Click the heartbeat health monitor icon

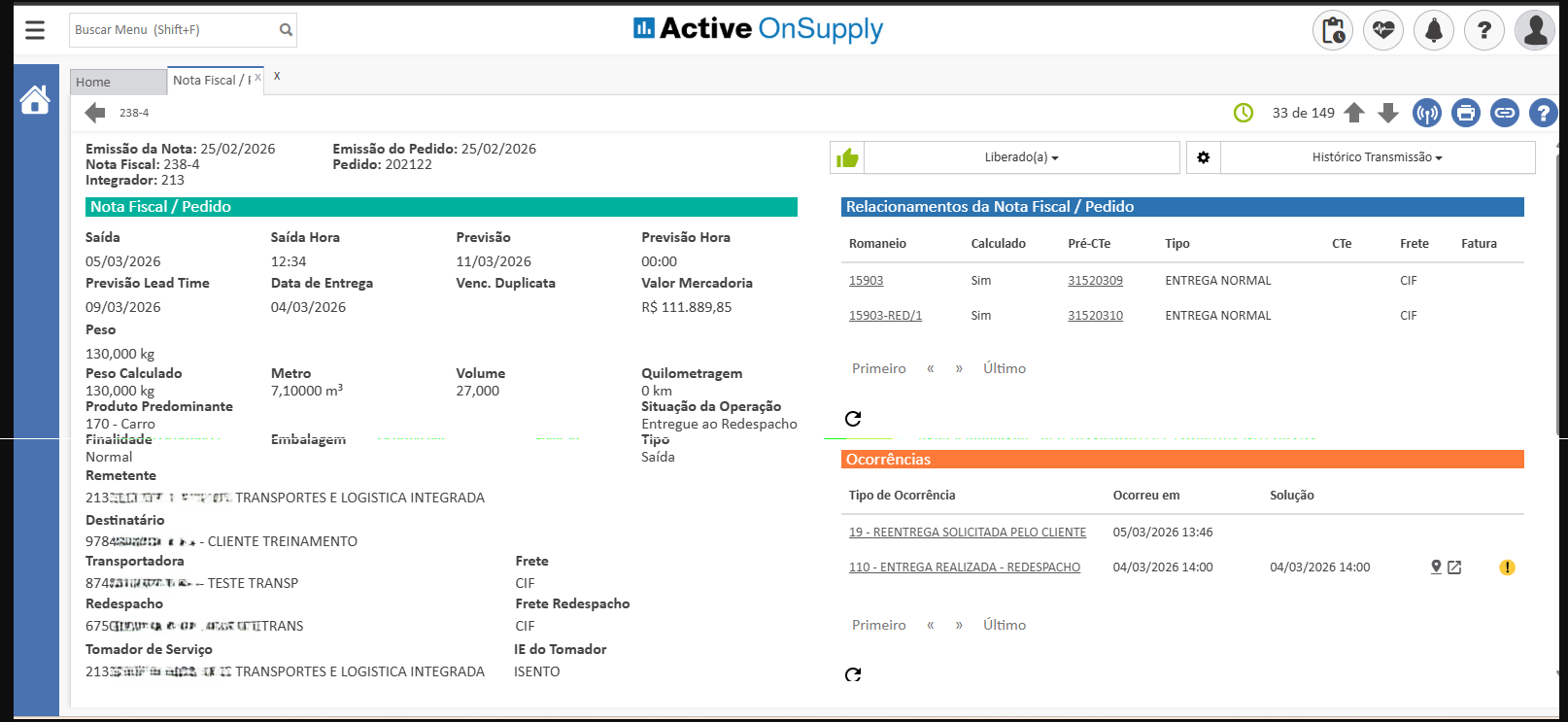pyautogui.click(x=1382, y=31)
